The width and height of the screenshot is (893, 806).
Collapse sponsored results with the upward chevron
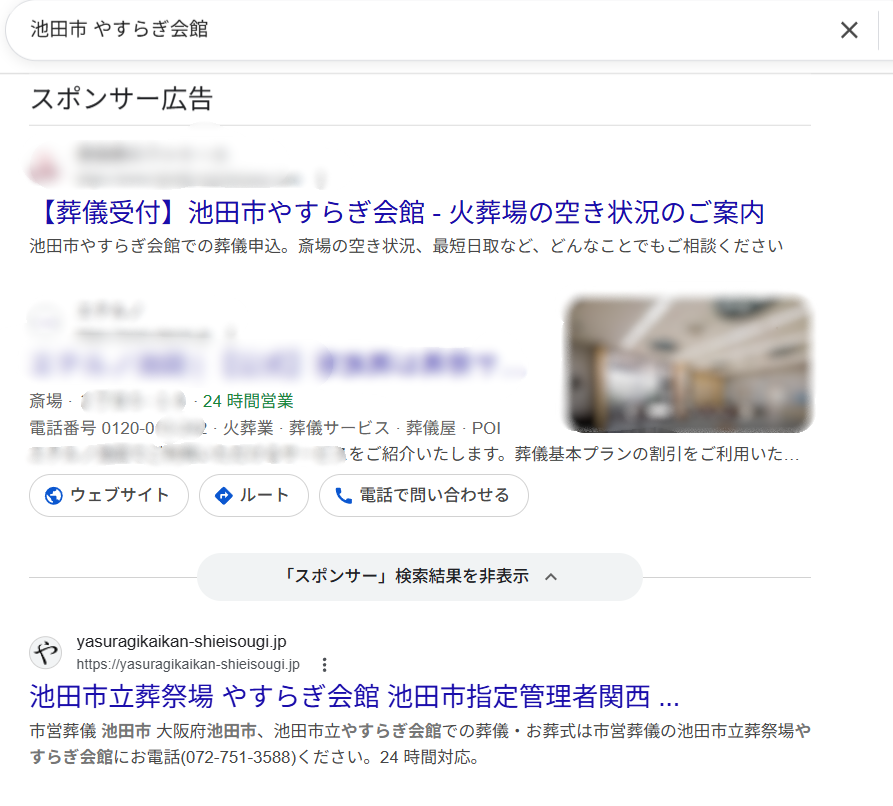(x=549, y=577)
